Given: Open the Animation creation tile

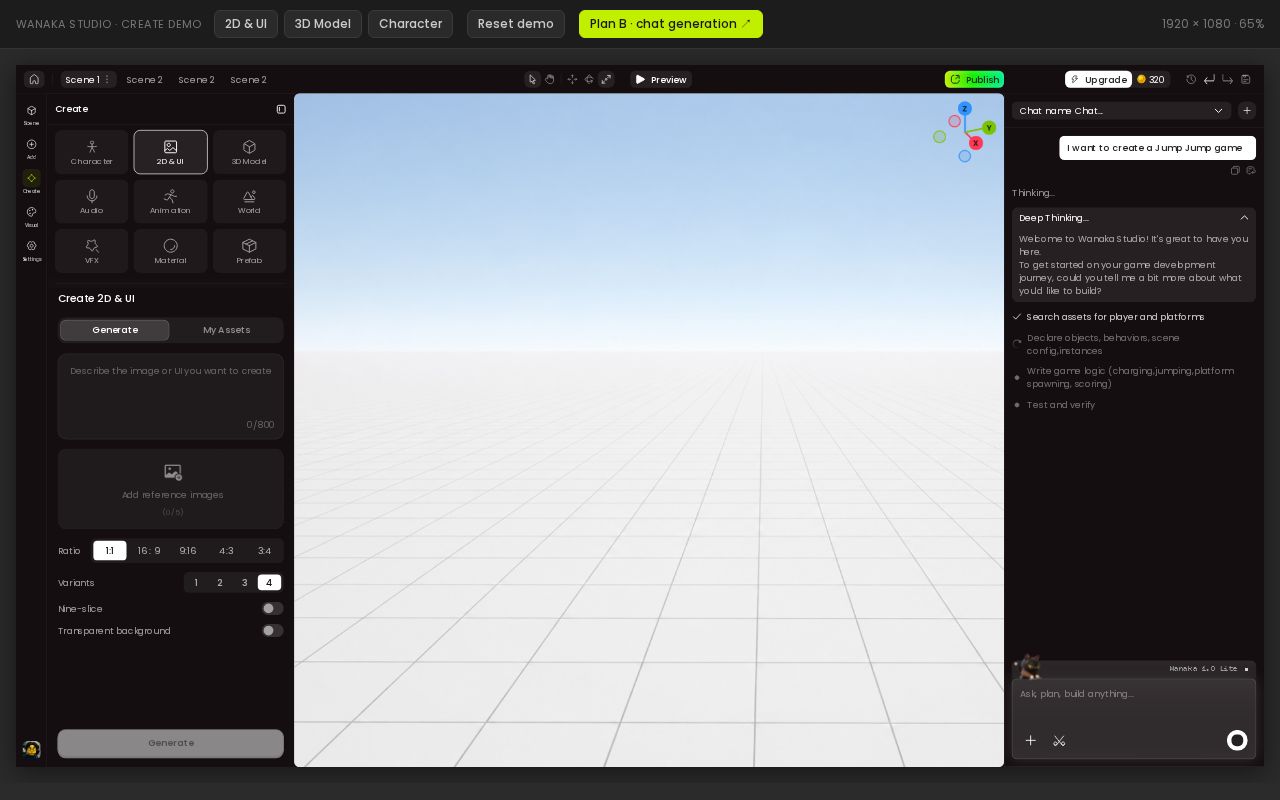Looking at the screenshot, I should tap(170, 201).
